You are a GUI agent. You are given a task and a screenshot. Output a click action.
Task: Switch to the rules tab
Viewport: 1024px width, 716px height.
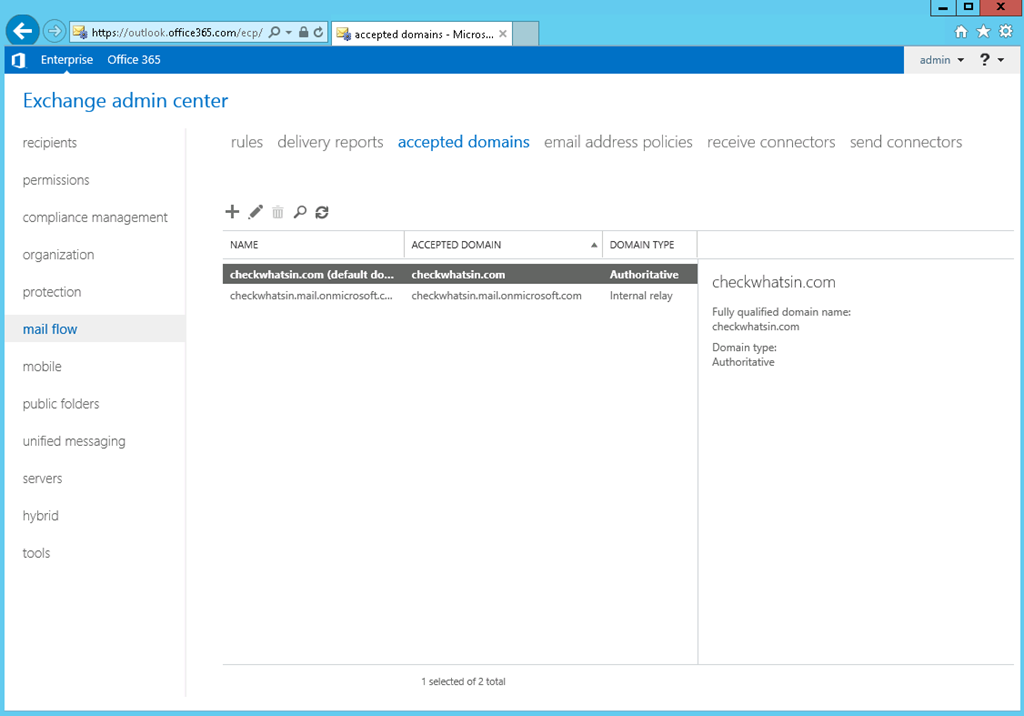coord(247,142)
